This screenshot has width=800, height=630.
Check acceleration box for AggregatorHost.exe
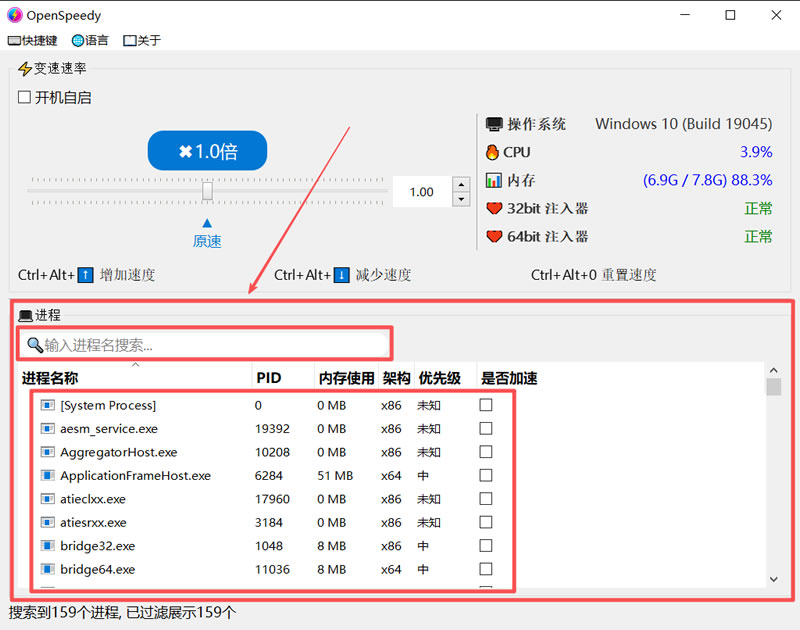(x=486, y=452)
